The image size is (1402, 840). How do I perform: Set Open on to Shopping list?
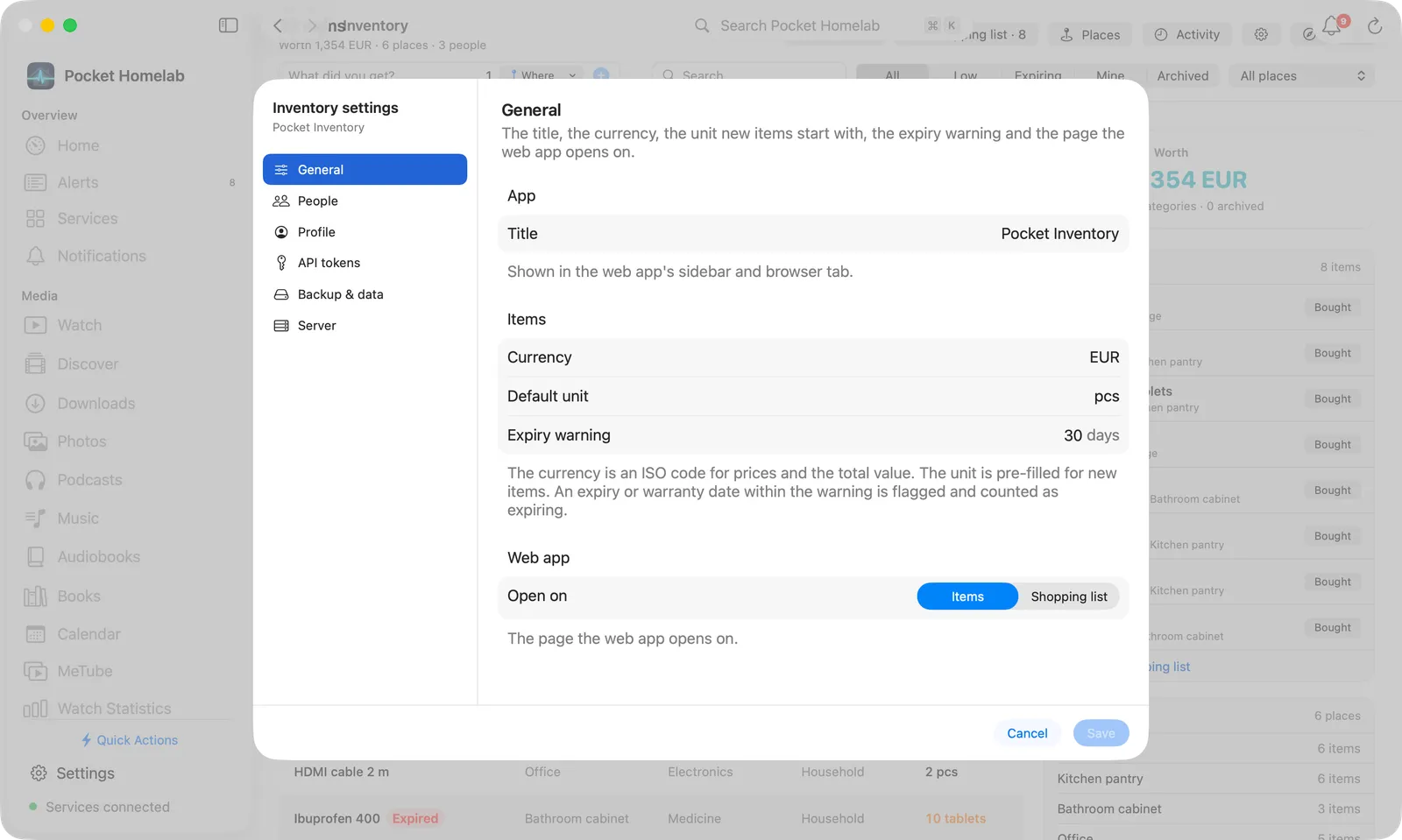1069,596
